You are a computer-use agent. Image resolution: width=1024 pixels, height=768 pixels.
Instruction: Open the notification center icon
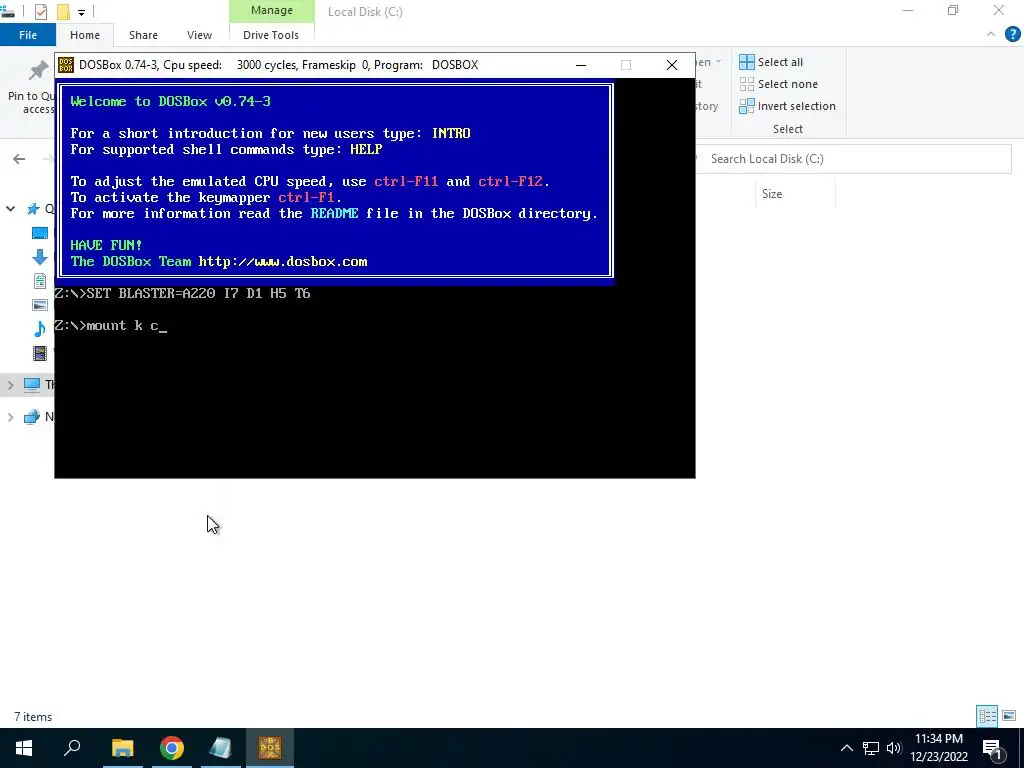(x=992, y=749)
